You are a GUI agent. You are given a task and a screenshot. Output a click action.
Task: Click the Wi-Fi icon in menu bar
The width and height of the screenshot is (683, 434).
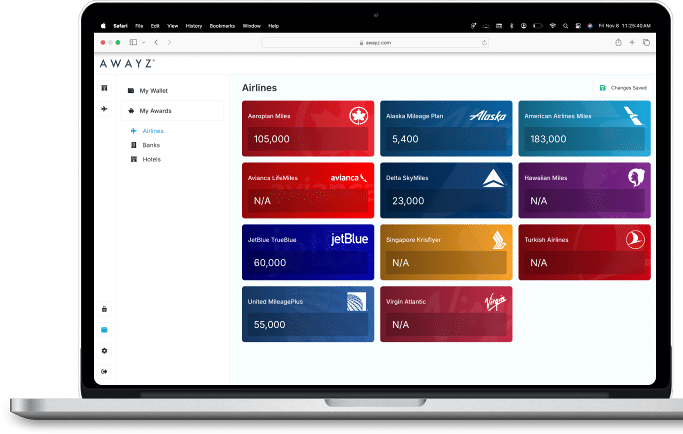pos(553,26)
